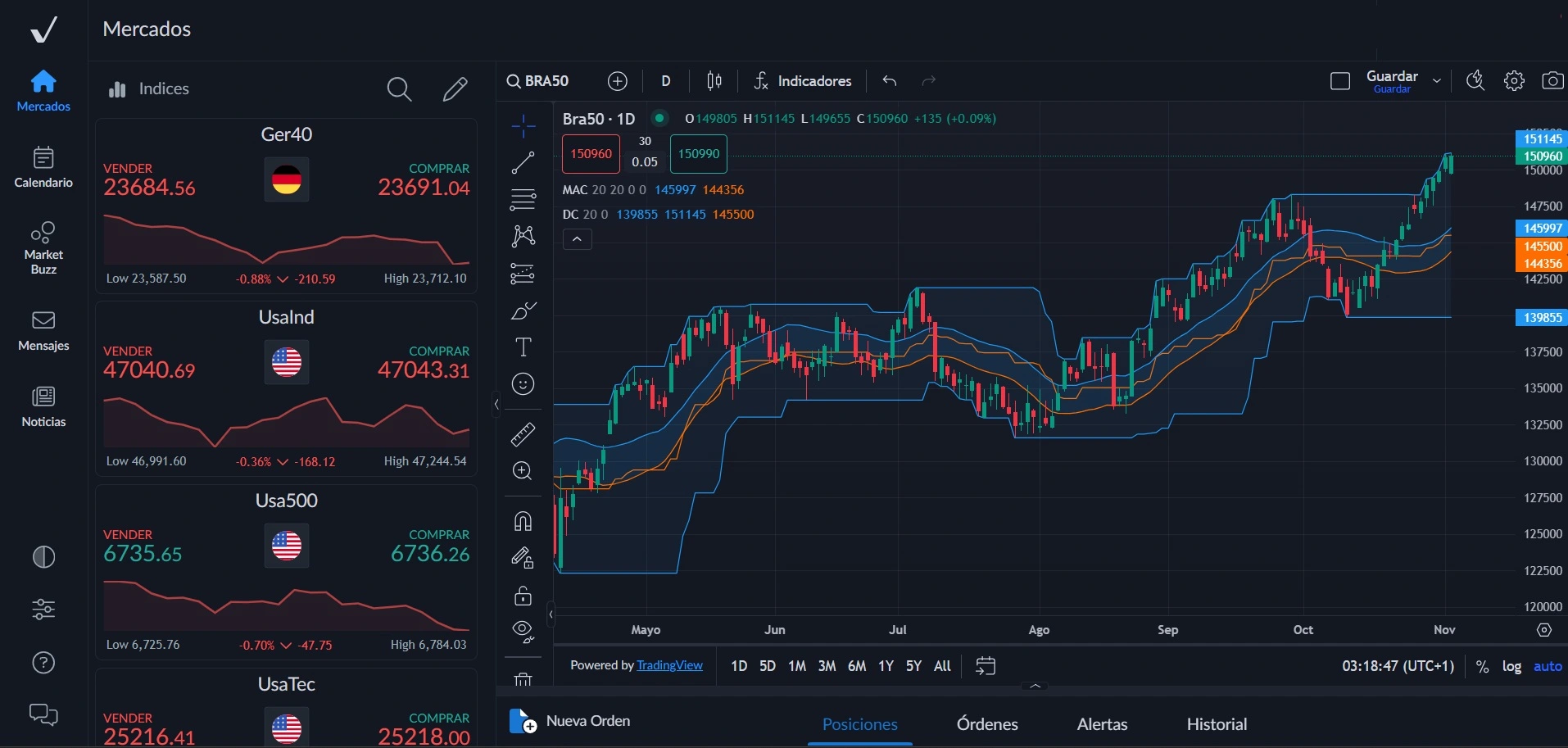Select the trend line drawing tool
This screenshot has width=1568, height=748.
coord(523,163)
